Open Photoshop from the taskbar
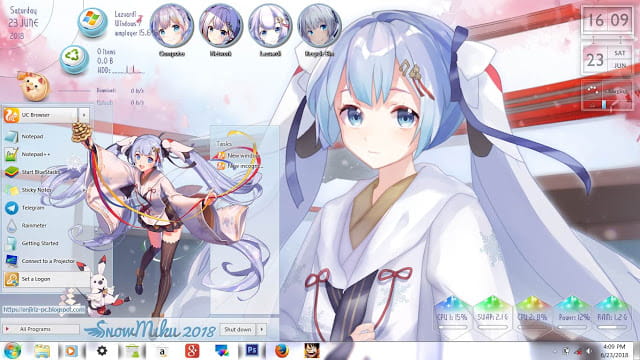Viewport: 640px width, 360px height. tap(252, 351)
